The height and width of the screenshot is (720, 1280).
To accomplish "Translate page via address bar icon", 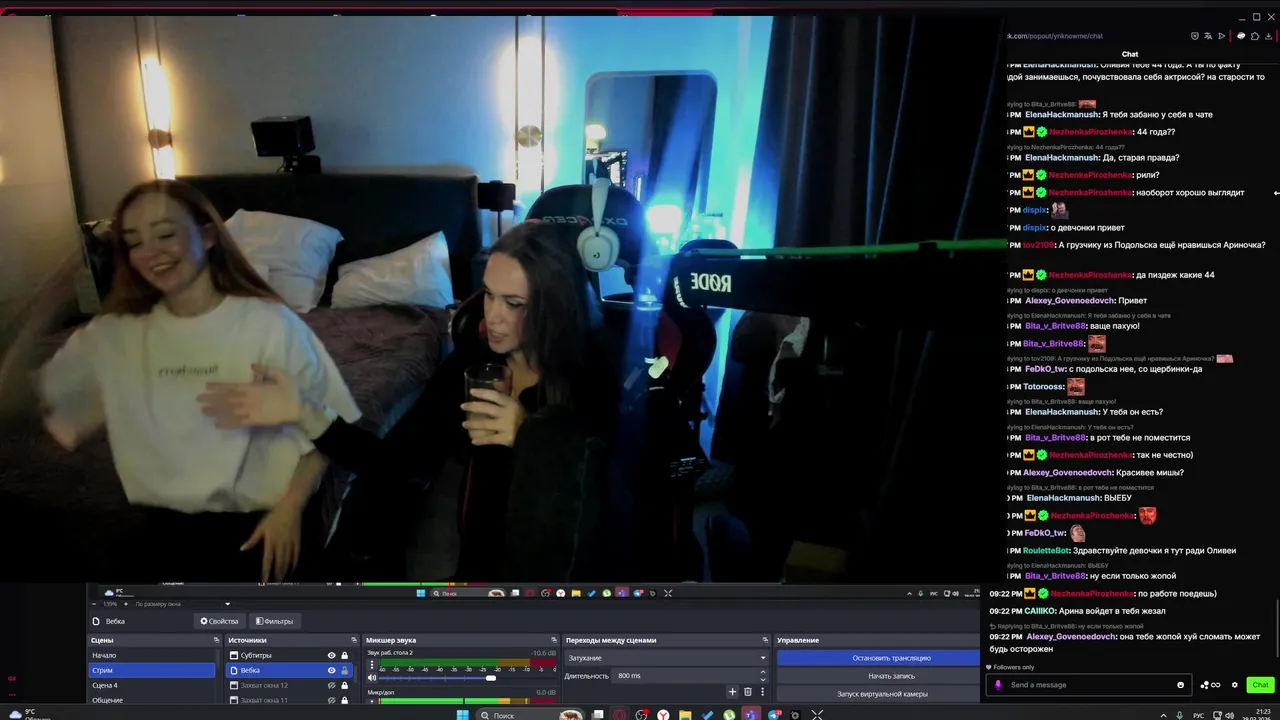I will click(x=1208, y=36).
